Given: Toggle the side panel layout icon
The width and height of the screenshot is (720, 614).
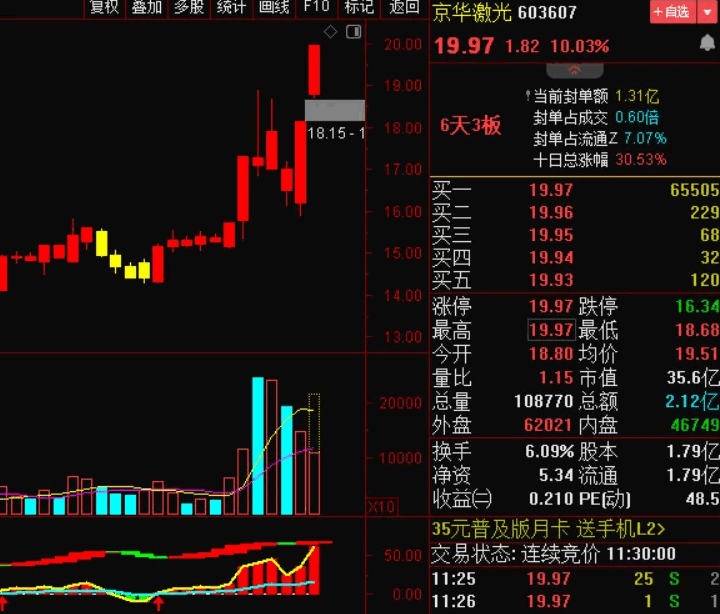Looking at the screenshot, I should [x=354, y=32].
